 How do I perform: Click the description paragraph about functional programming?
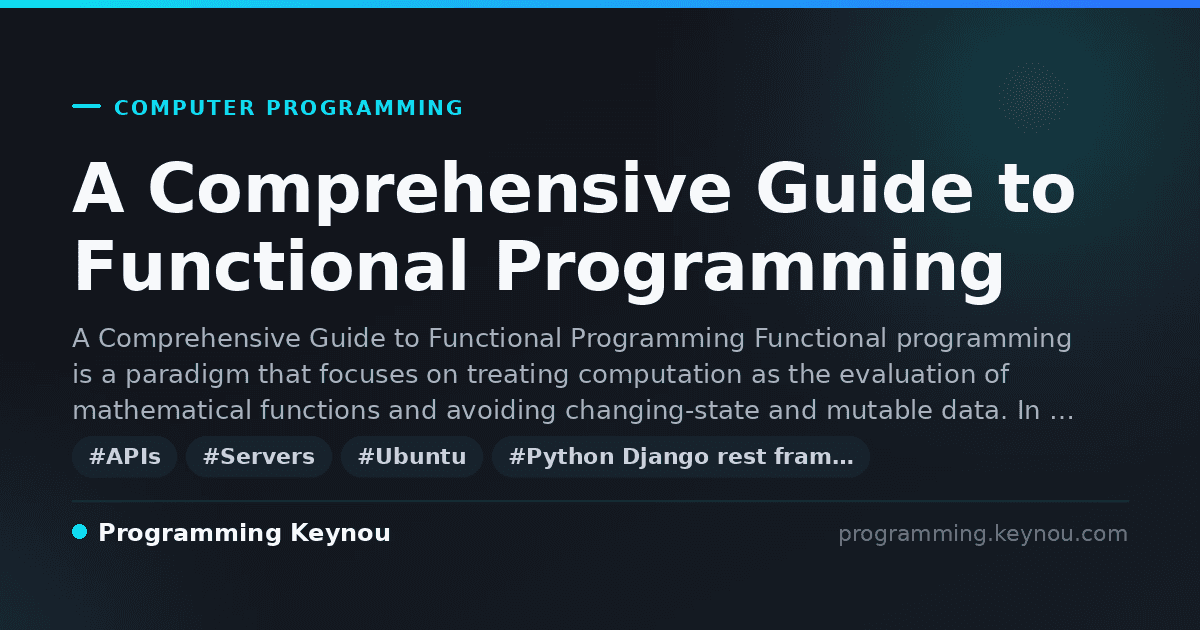pos(573,375)
